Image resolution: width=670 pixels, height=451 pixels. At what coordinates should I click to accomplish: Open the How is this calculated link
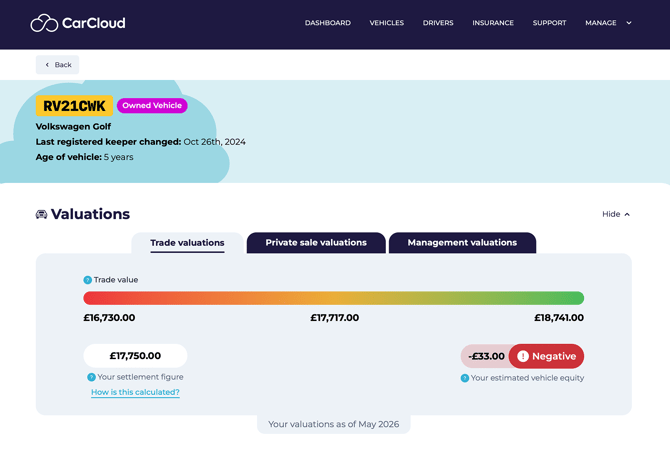tap(135, 392)
